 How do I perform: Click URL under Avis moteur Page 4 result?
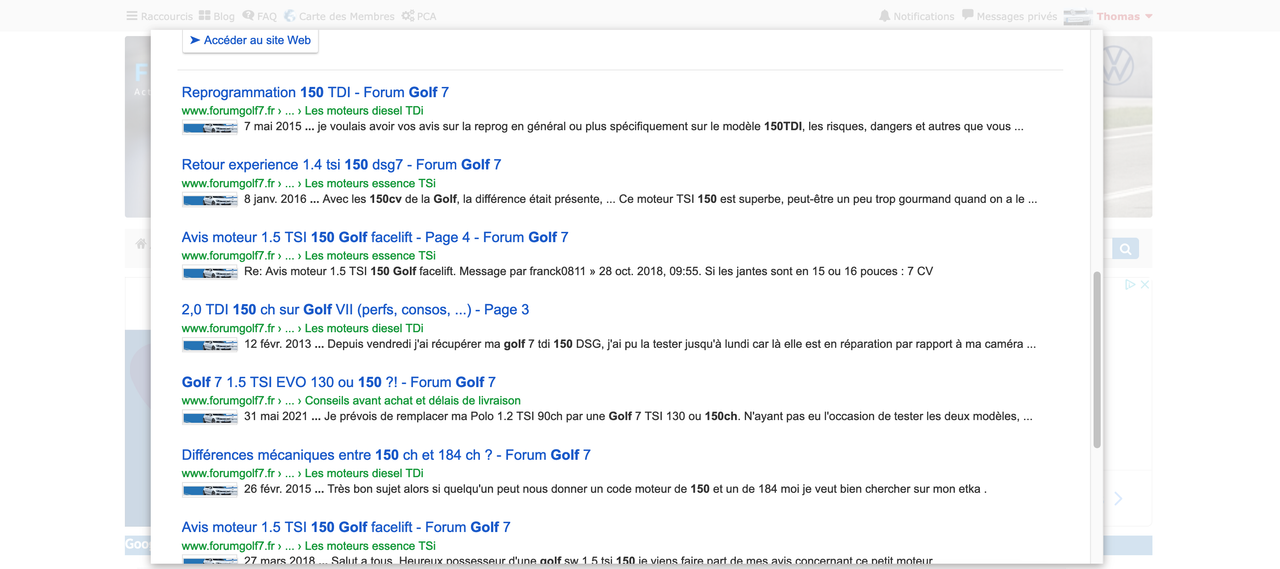coord(309,255)
